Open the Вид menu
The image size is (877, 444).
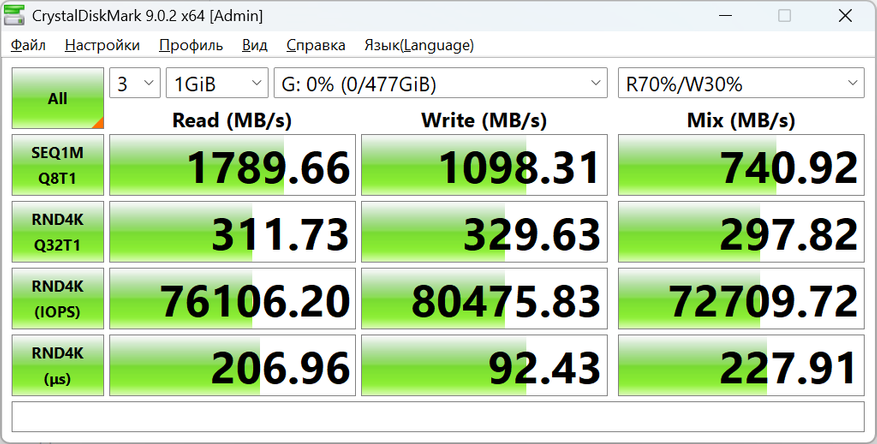pos(254,45)
